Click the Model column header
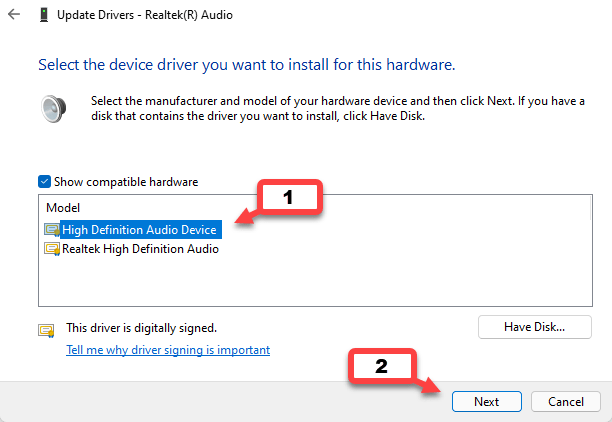The height and width of the screenshot is (422, 612). click(63, 208)
